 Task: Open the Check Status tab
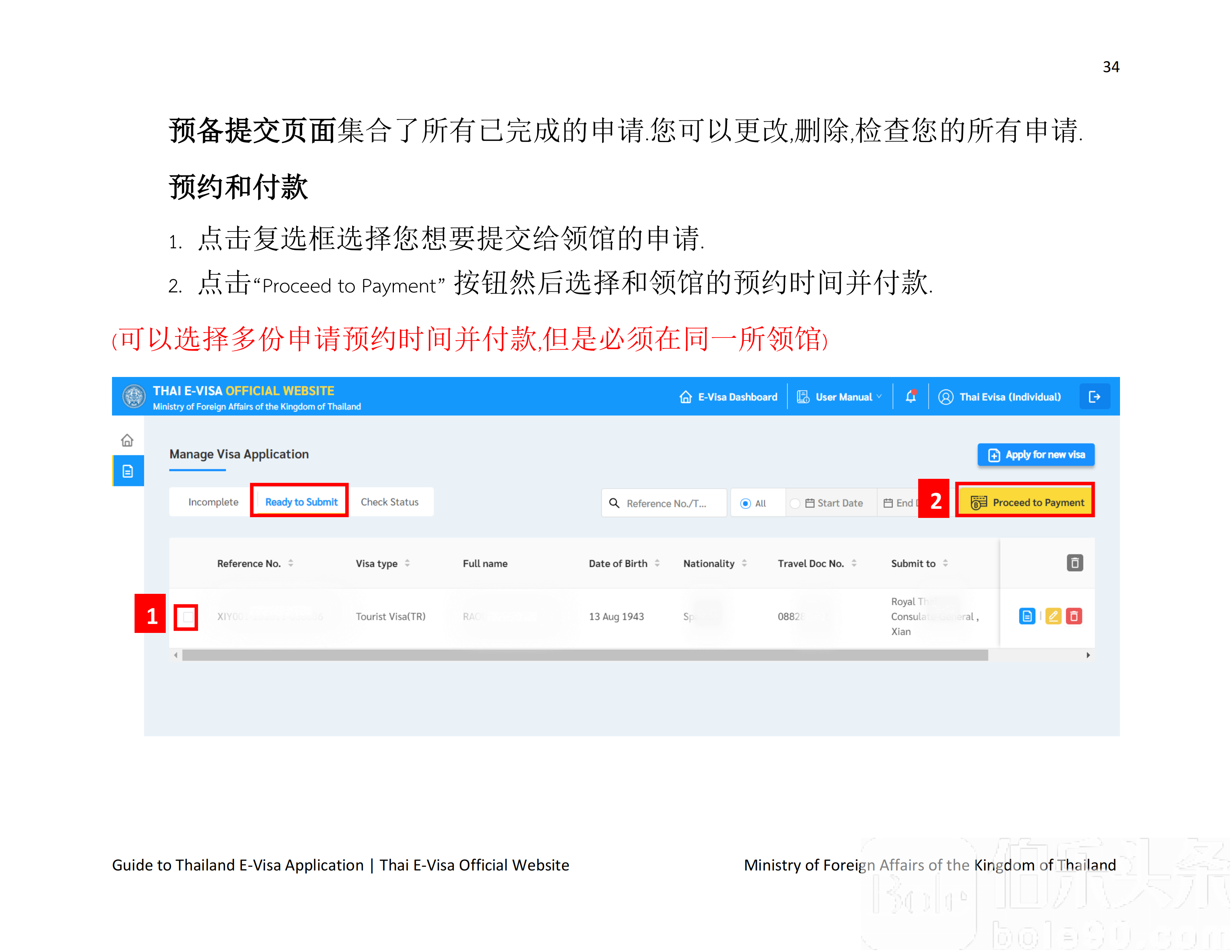pos(390,501)
